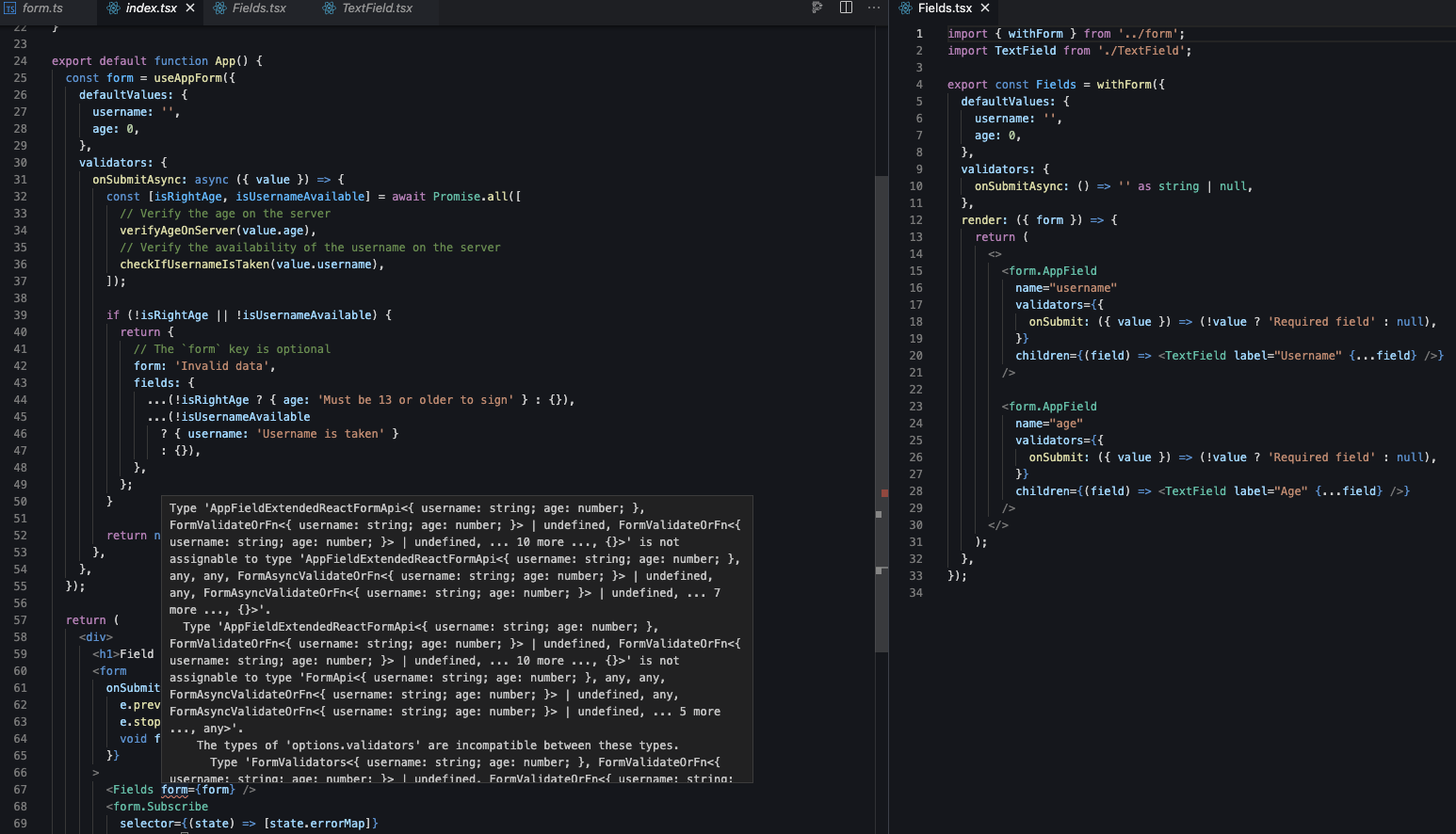Screen dimensions: 1456x834
Task: Click line number 57 in left gutter
Action: coord(20,620)
